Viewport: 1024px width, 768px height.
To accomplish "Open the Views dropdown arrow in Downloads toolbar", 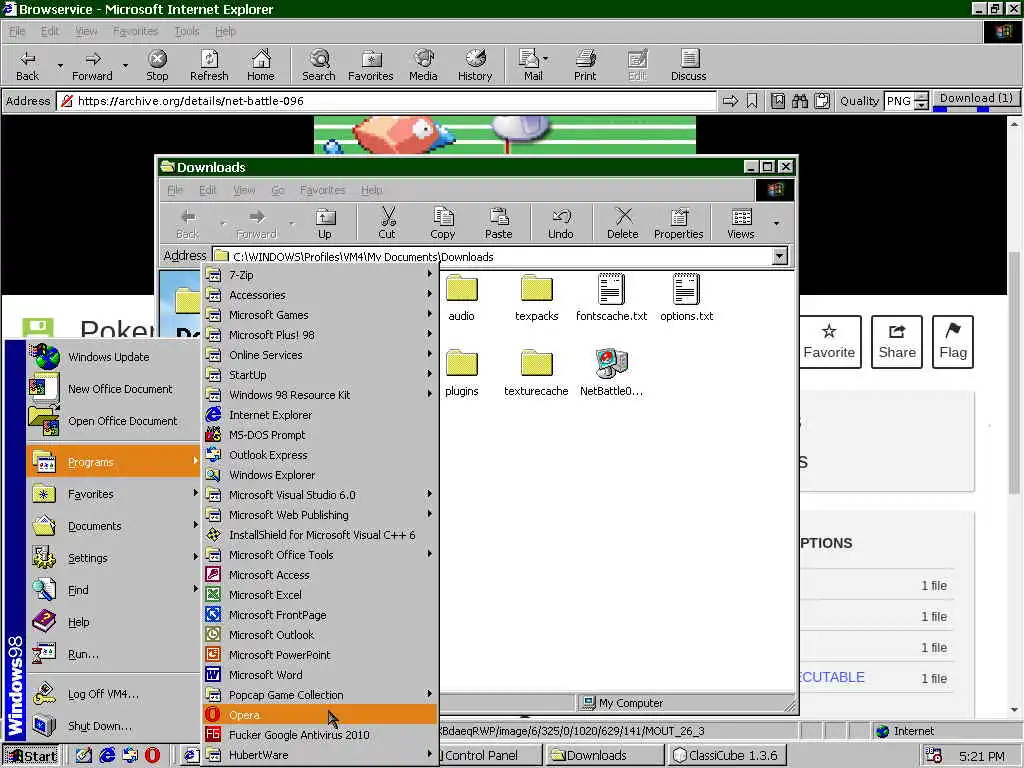I will tap(776, 224).
